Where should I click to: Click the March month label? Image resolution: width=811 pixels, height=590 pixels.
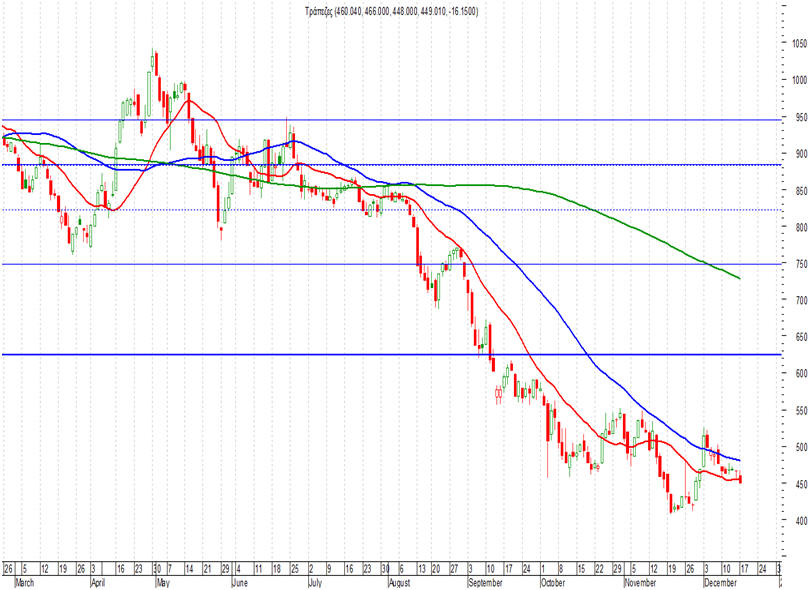[x=24, y=583]
